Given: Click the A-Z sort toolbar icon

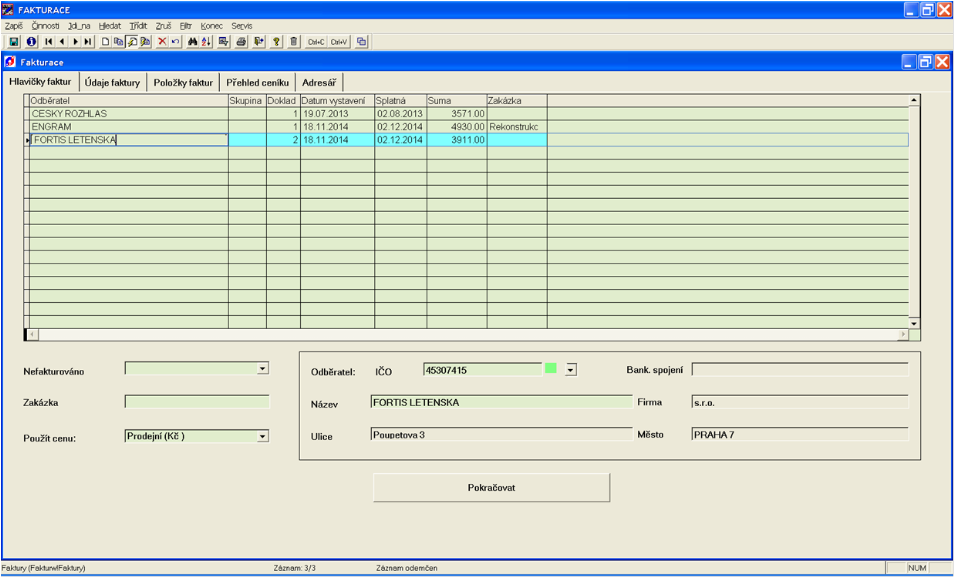Looking at the screenshot, I should click(206, 41).
